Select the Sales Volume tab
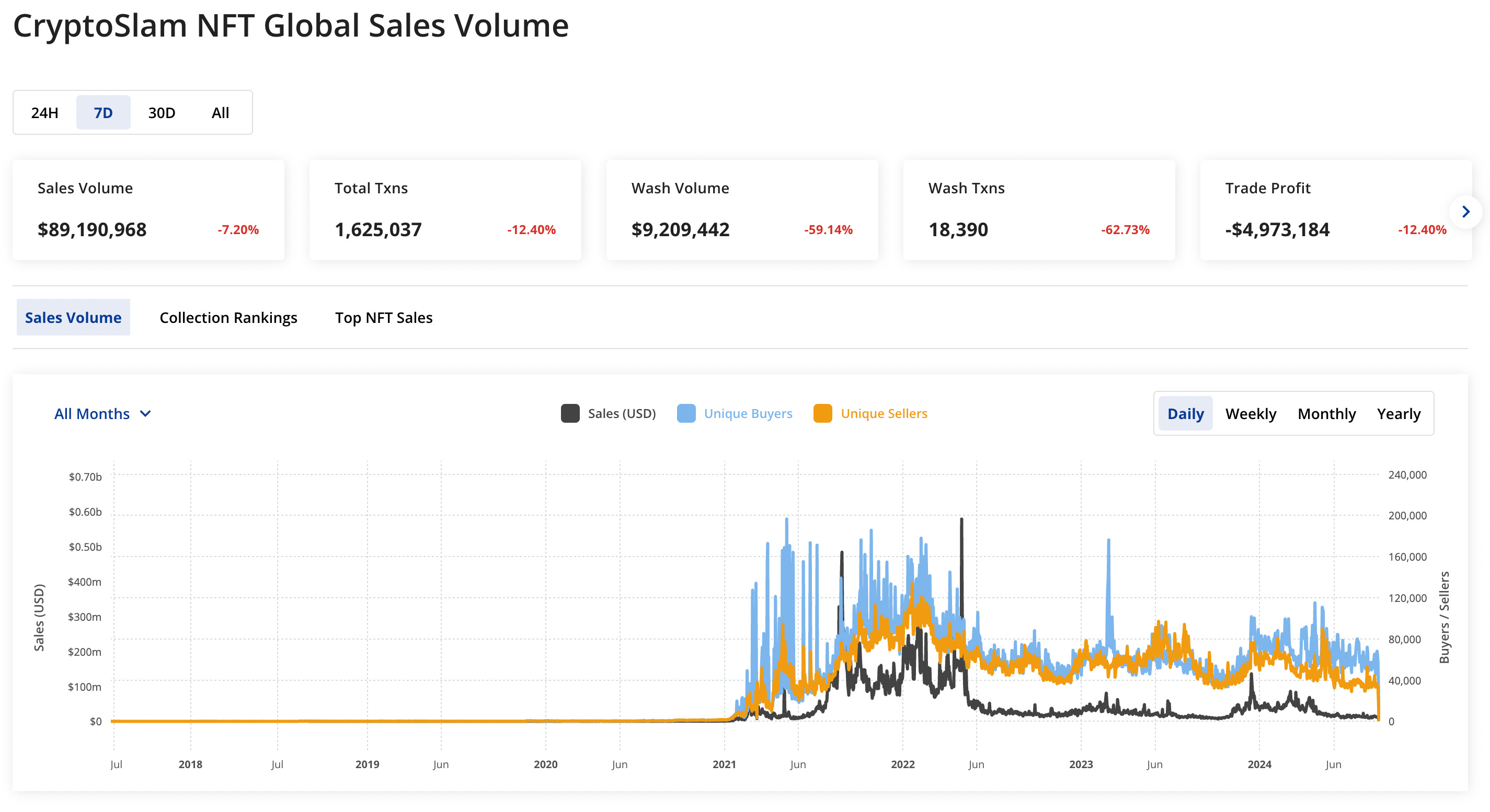This screenshot has height=812, width=1490. click(73, 318)
